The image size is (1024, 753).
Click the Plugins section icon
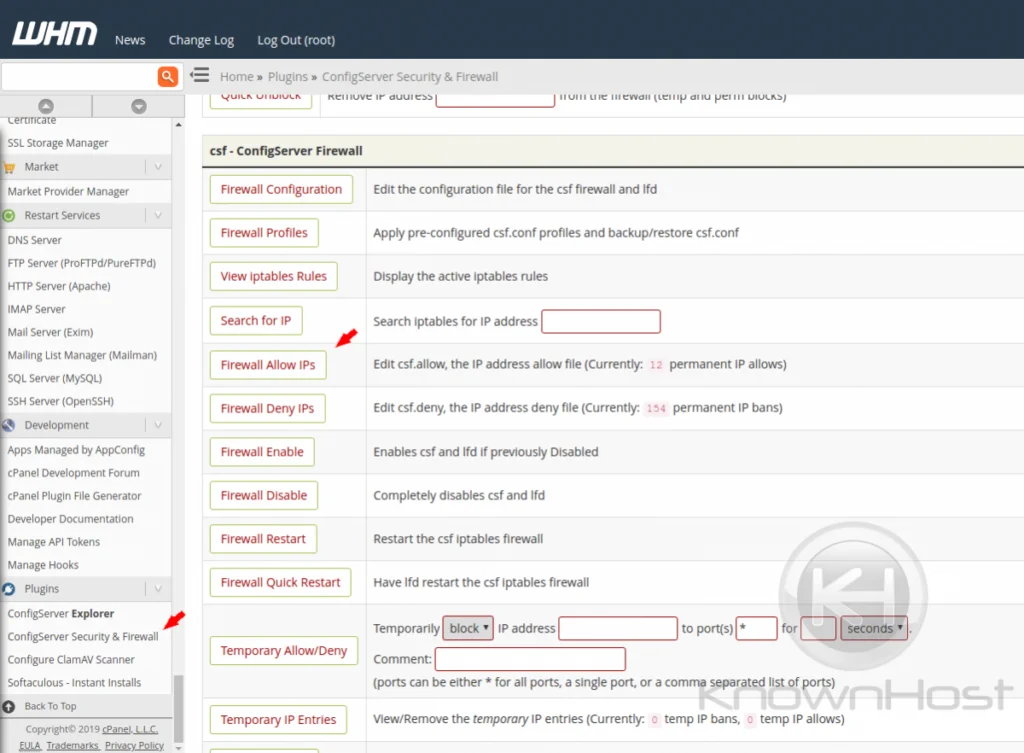click(8, 589)
